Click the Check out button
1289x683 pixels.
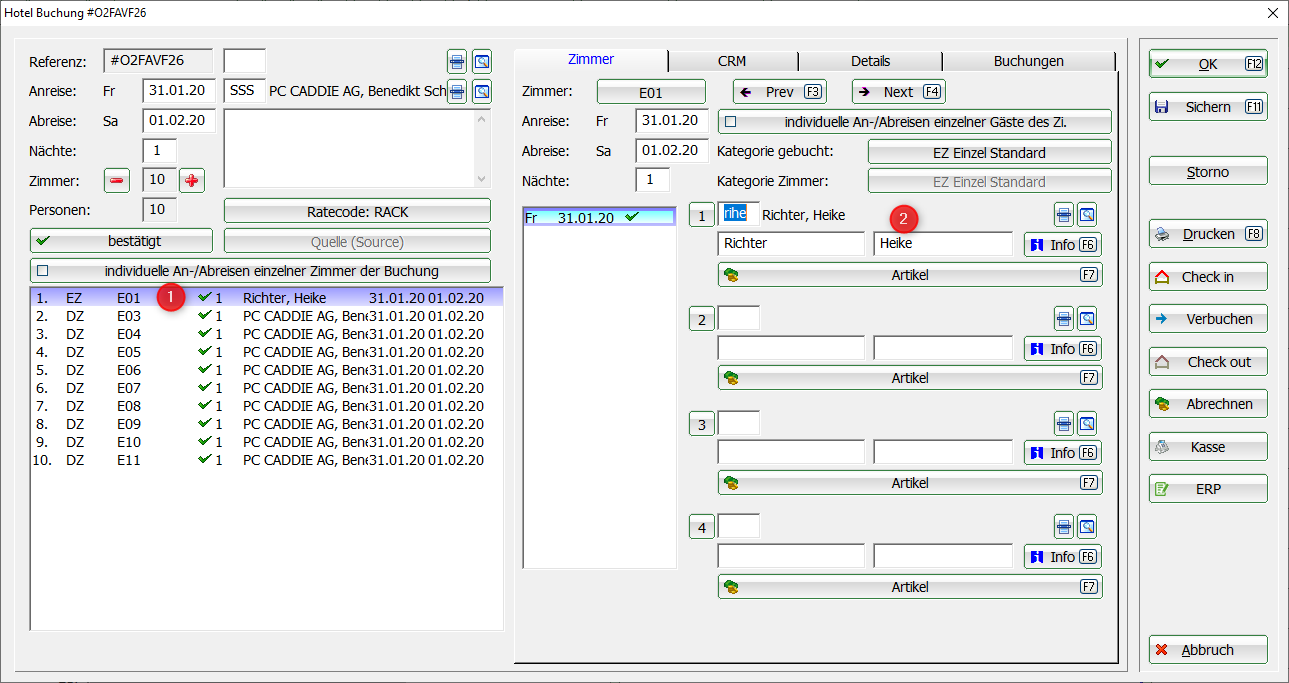(1208, 362)
